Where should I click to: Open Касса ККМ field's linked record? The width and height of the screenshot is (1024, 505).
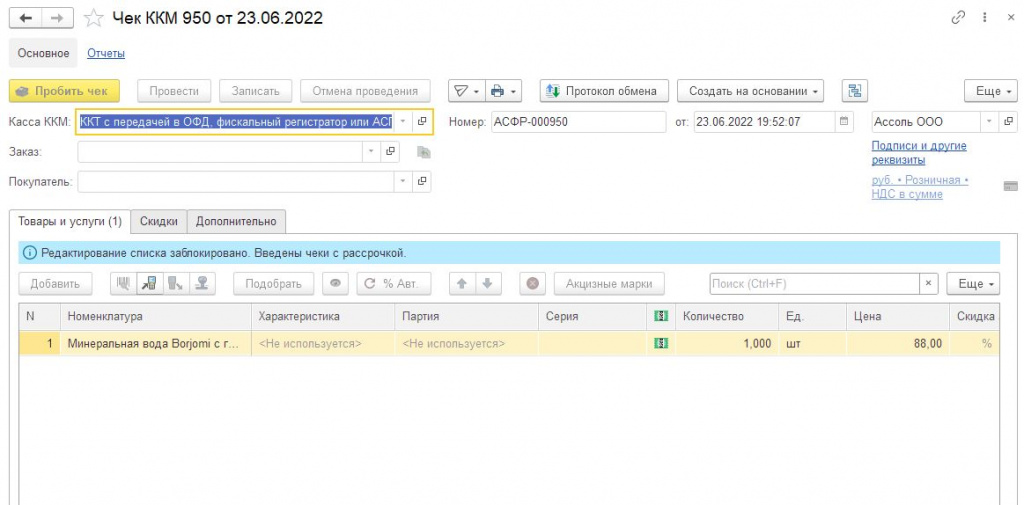[422, 121]
